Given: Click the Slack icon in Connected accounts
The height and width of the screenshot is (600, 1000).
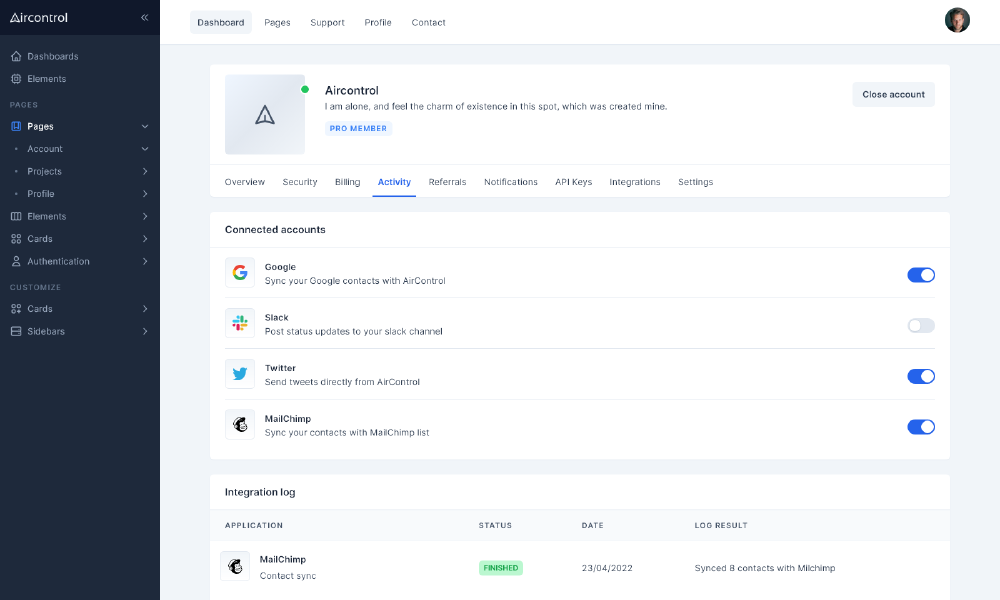Looking at the screenshot, I should [x=240, y=323].
